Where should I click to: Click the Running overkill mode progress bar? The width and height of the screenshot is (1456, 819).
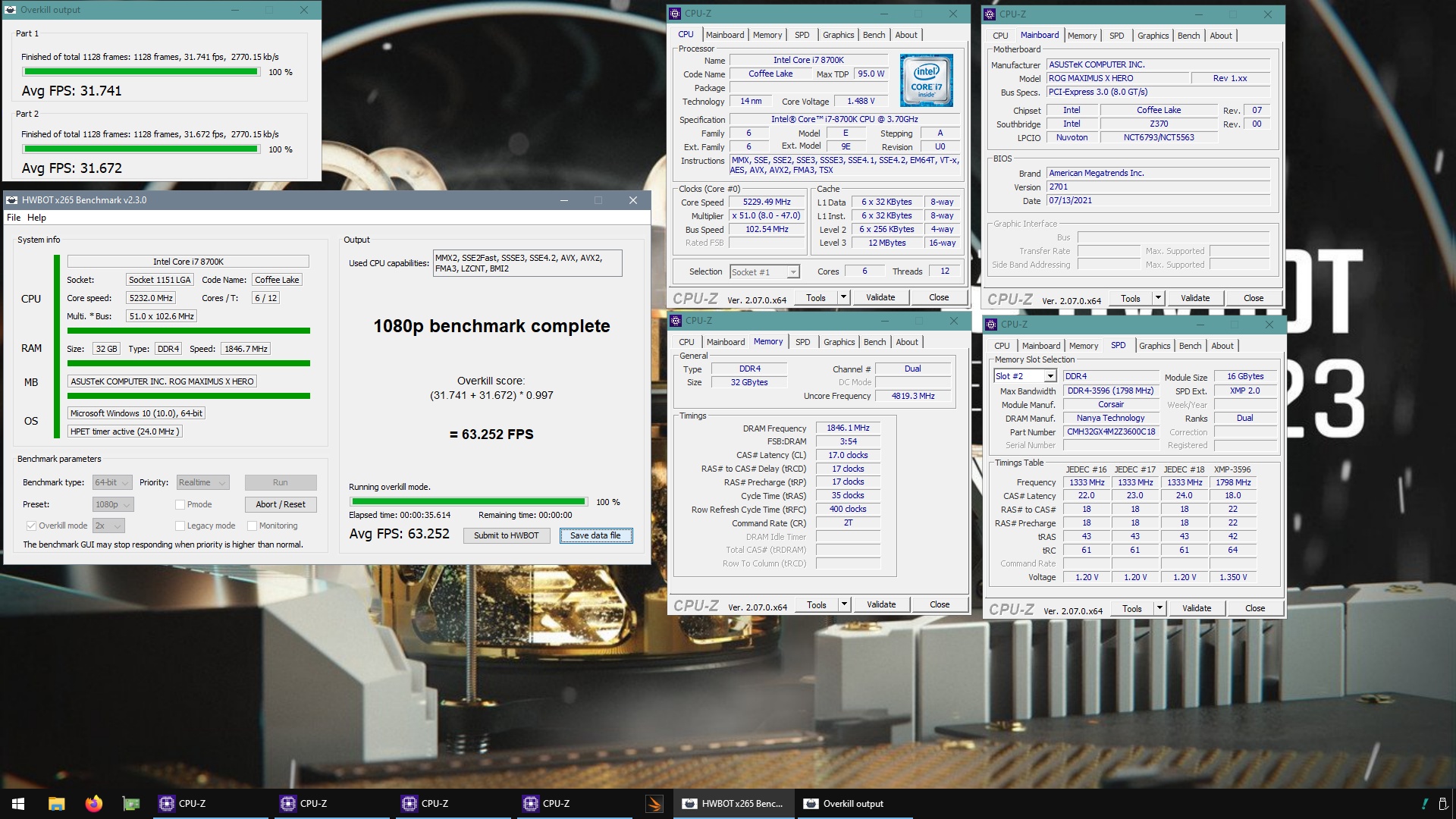point(469,502)
